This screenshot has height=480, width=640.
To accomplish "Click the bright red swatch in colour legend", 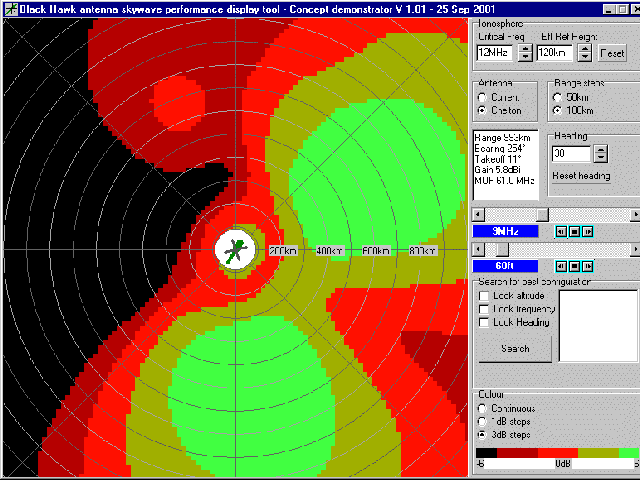I will pyautogui.click(x=558, y=453).
